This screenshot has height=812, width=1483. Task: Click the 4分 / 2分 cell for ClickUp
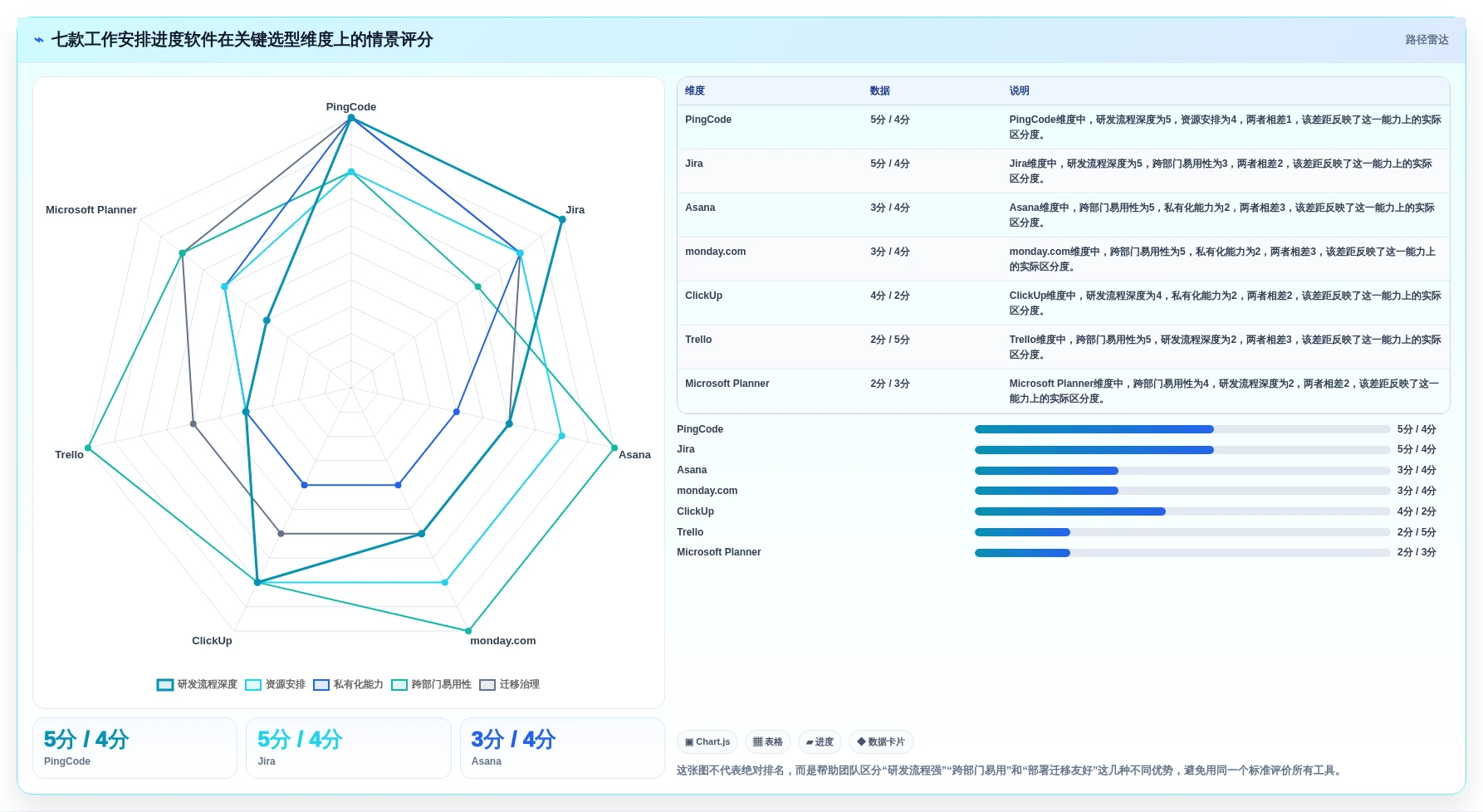[x=889, y=296]
